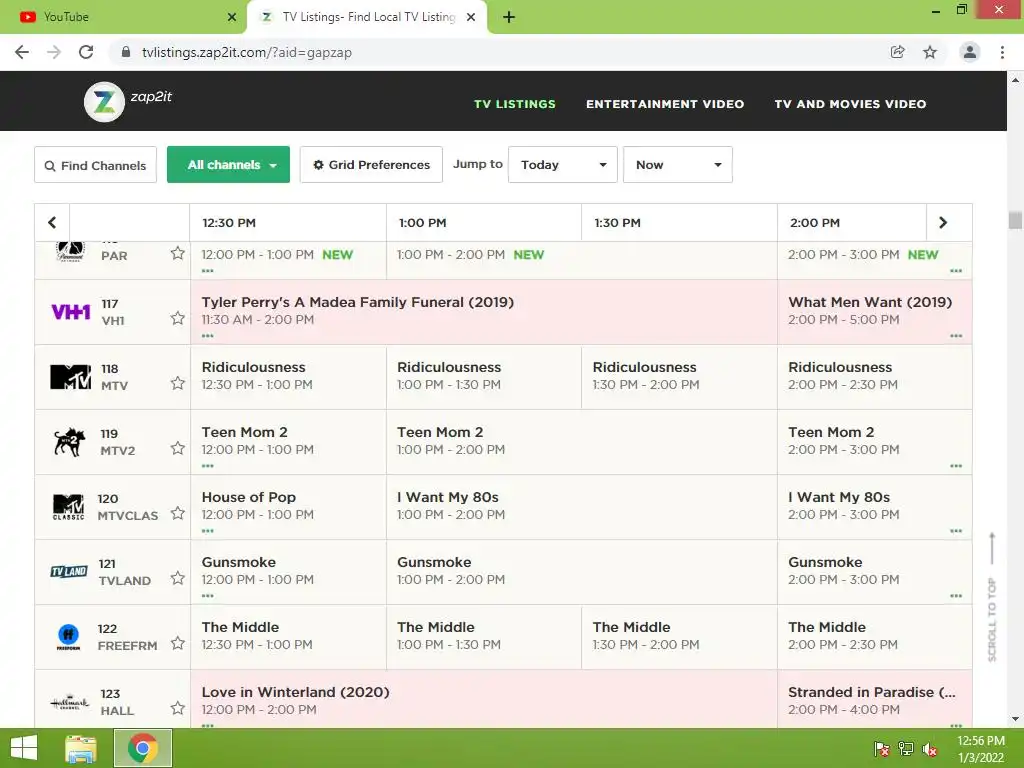Open Entertainment Video nav item

click(x=665, y=104)
